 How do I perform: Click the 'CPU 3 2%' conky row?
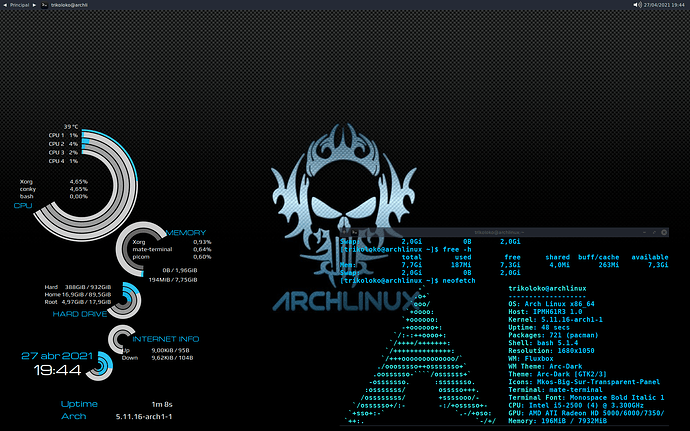(x=63, y=153)
